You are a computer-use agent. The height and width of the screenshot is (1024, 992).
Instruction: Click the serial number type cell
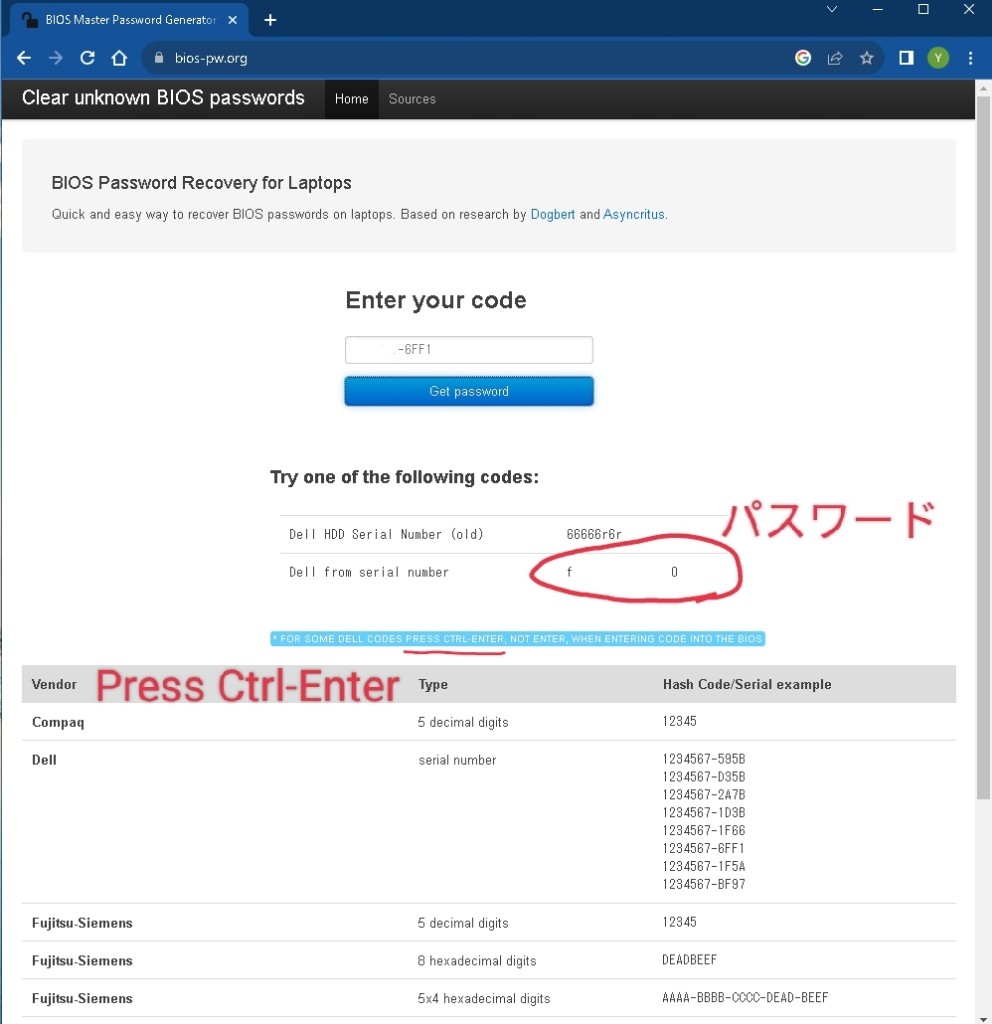pos(457,760)
